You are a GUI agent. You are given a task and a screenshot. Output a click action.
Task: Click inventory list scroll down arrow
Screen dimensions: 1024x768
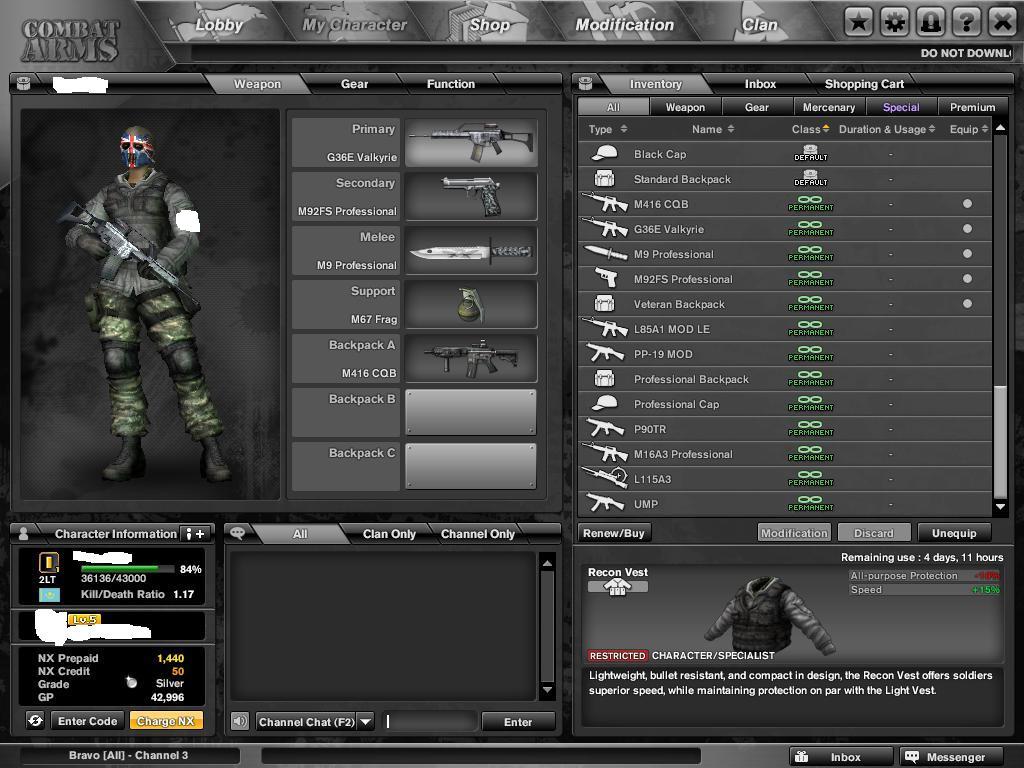(x=1000, y=506)
